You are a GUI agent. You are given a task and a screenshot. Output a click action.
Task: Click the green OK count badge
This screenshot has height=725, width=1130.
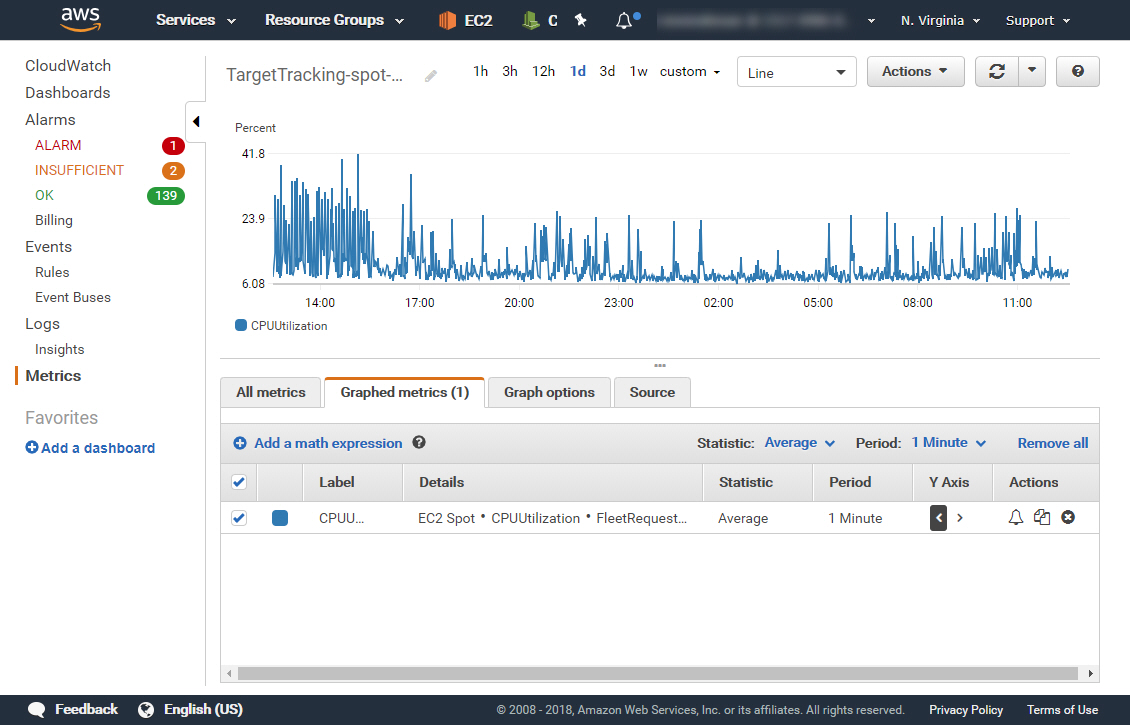coord(166,196)
